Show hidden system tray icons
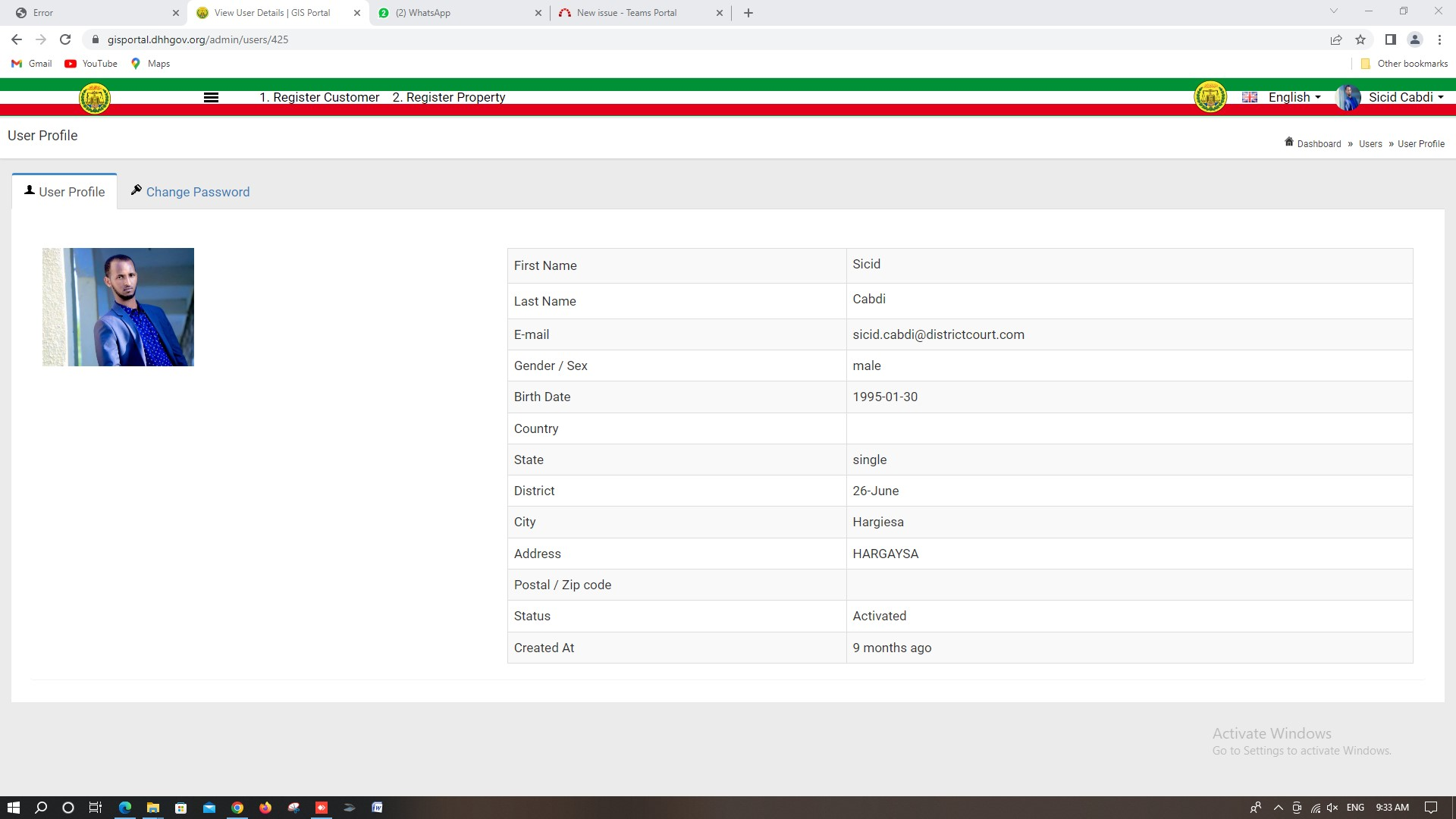 pos(1279,808)
